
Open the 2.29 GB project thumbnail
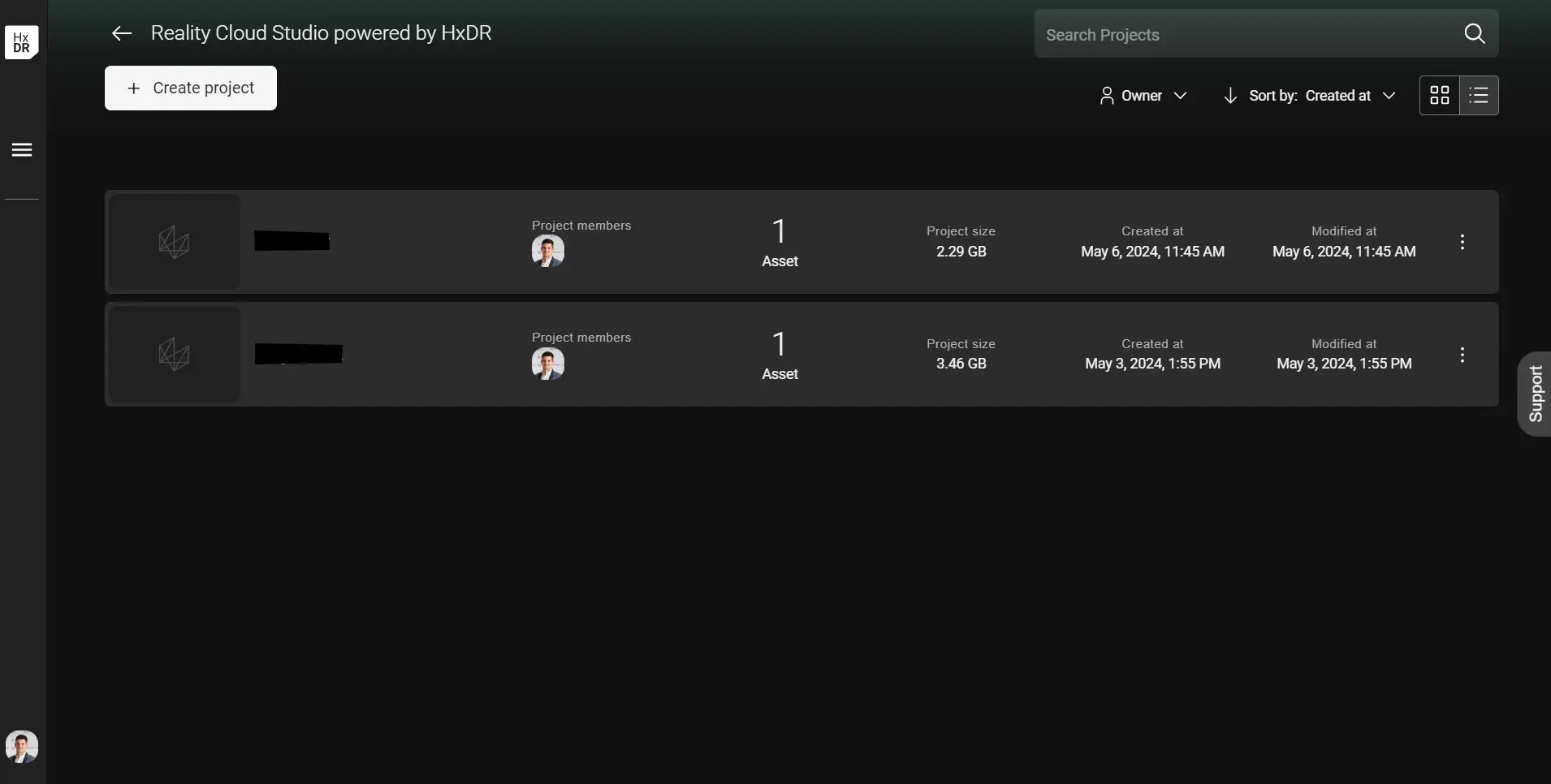coord(174,242)
